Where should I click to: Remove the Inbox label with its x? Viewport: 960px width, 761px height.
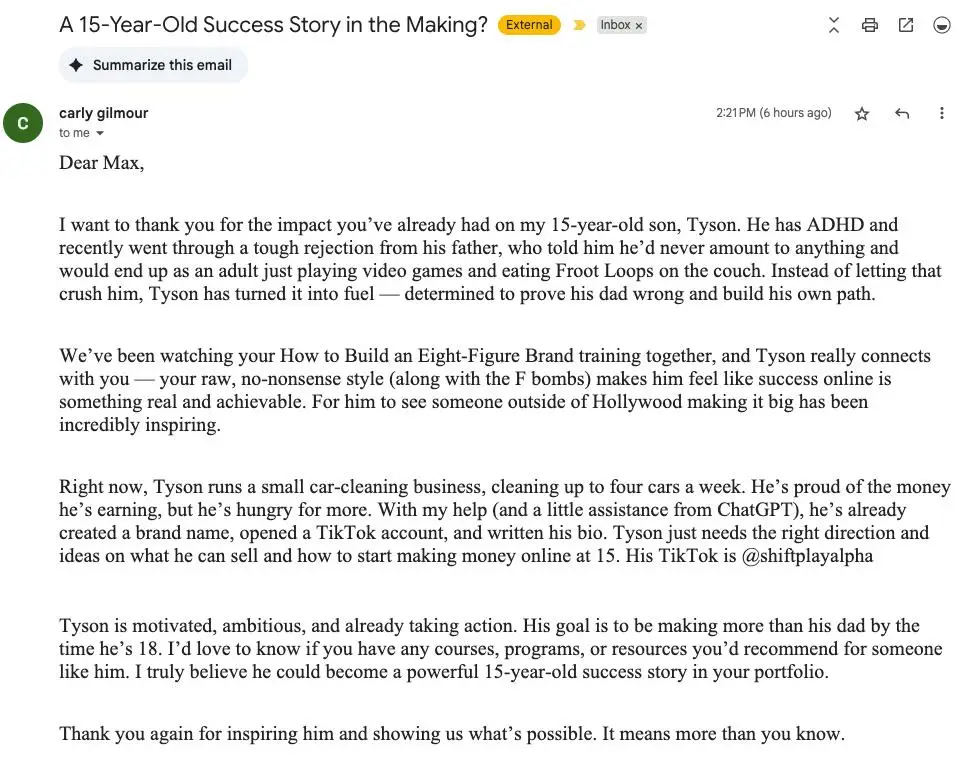(x=639, y=26)
